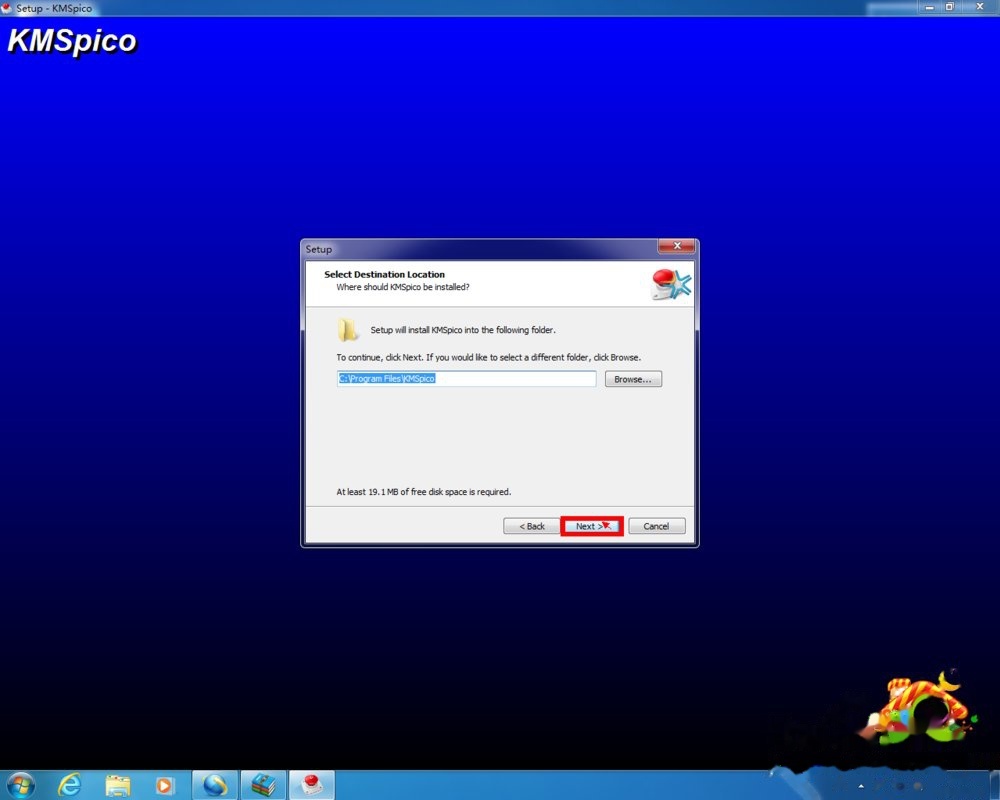
Task: Show hidden system tray icons
Action: coord(861,786)
